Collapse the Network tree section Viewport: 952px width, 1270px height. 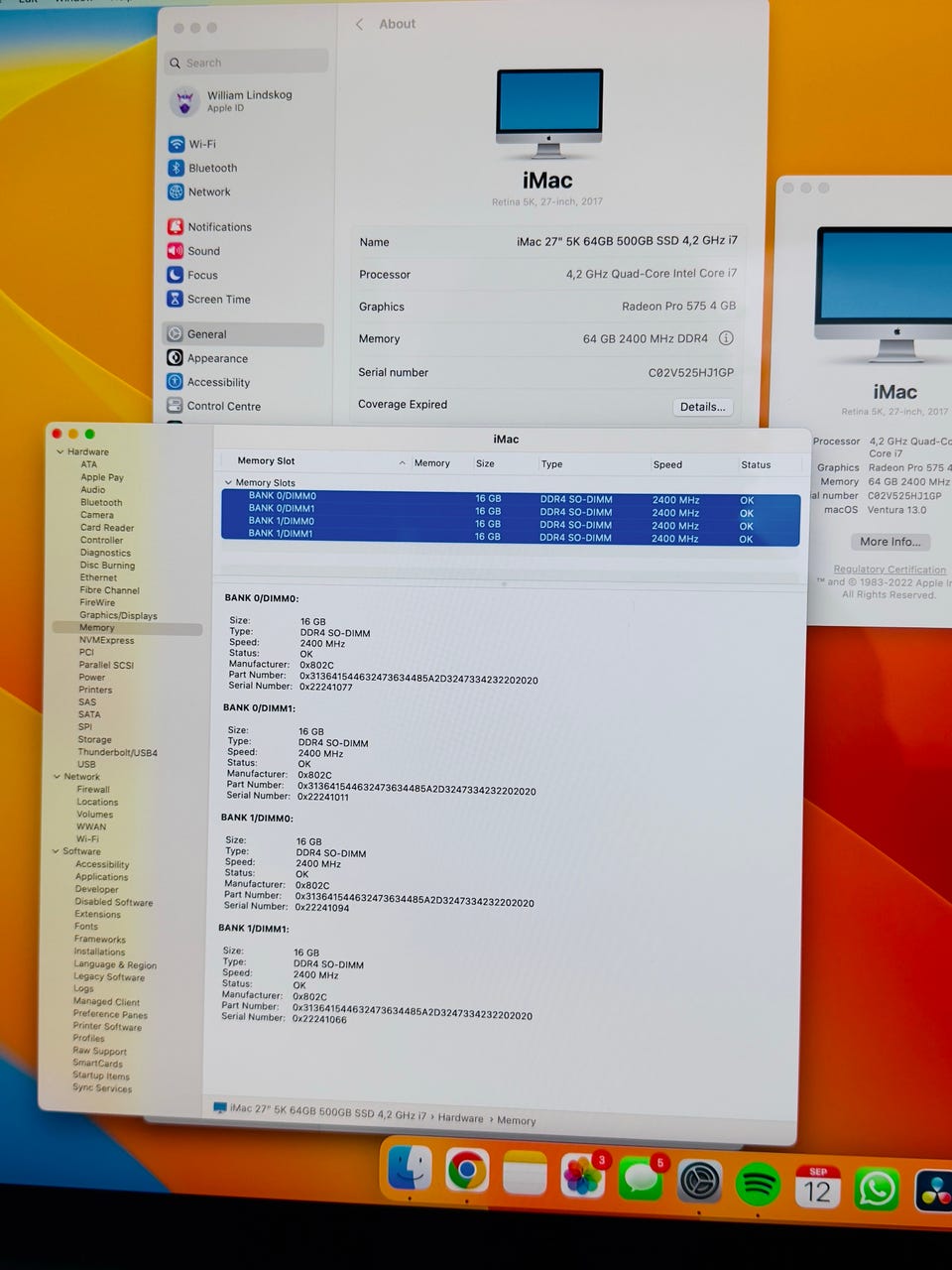(57, 777)
